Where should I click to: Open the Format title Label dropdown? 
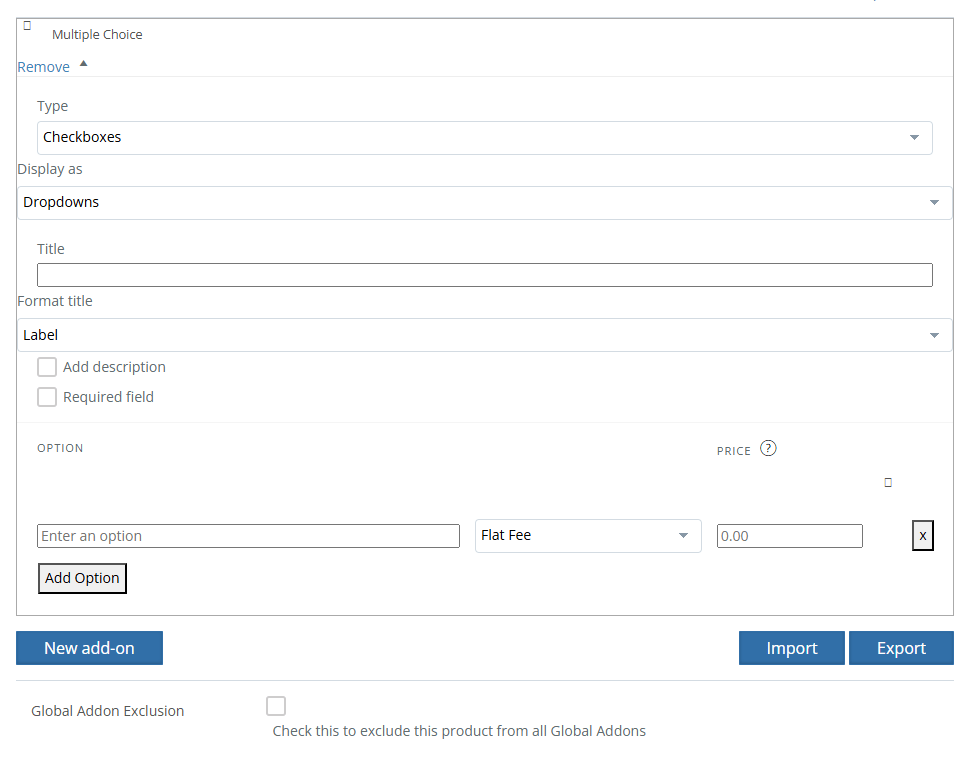coord(484,336)
